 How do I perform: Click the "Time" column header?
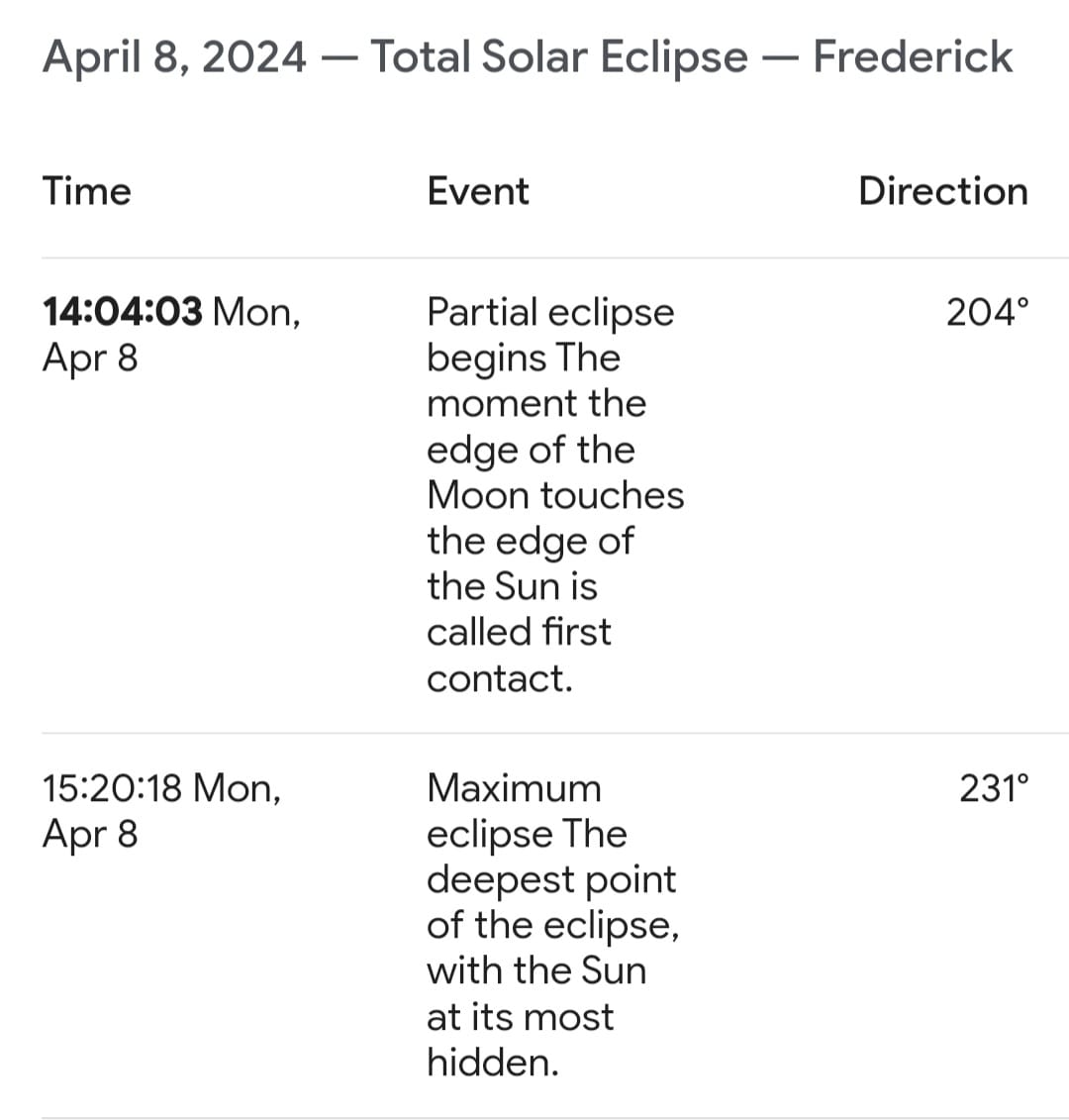(86, 191)
